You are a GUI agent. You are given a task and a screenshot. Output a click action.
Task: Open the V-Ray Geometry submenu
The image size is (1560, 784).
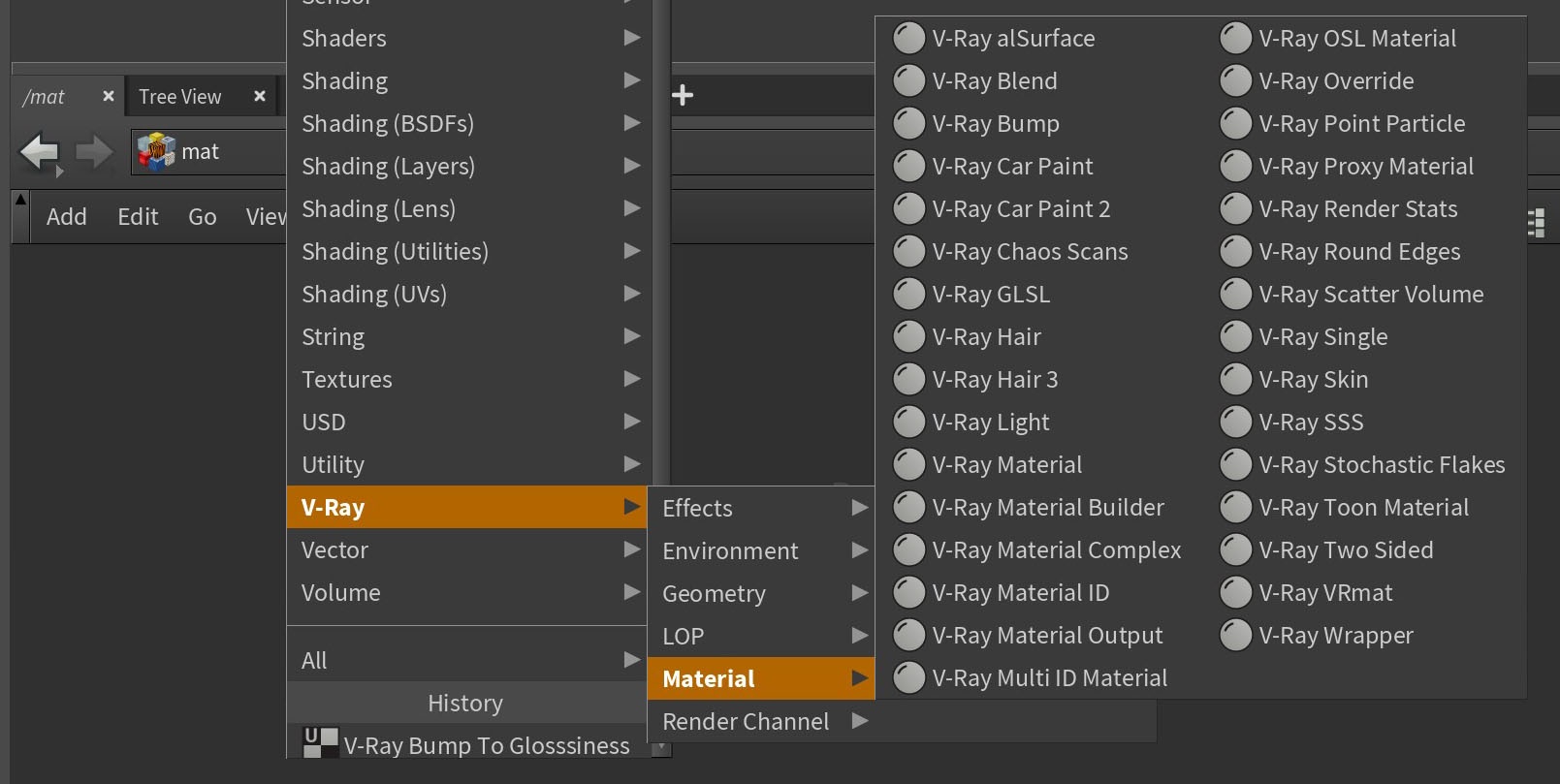pos(761,593)
